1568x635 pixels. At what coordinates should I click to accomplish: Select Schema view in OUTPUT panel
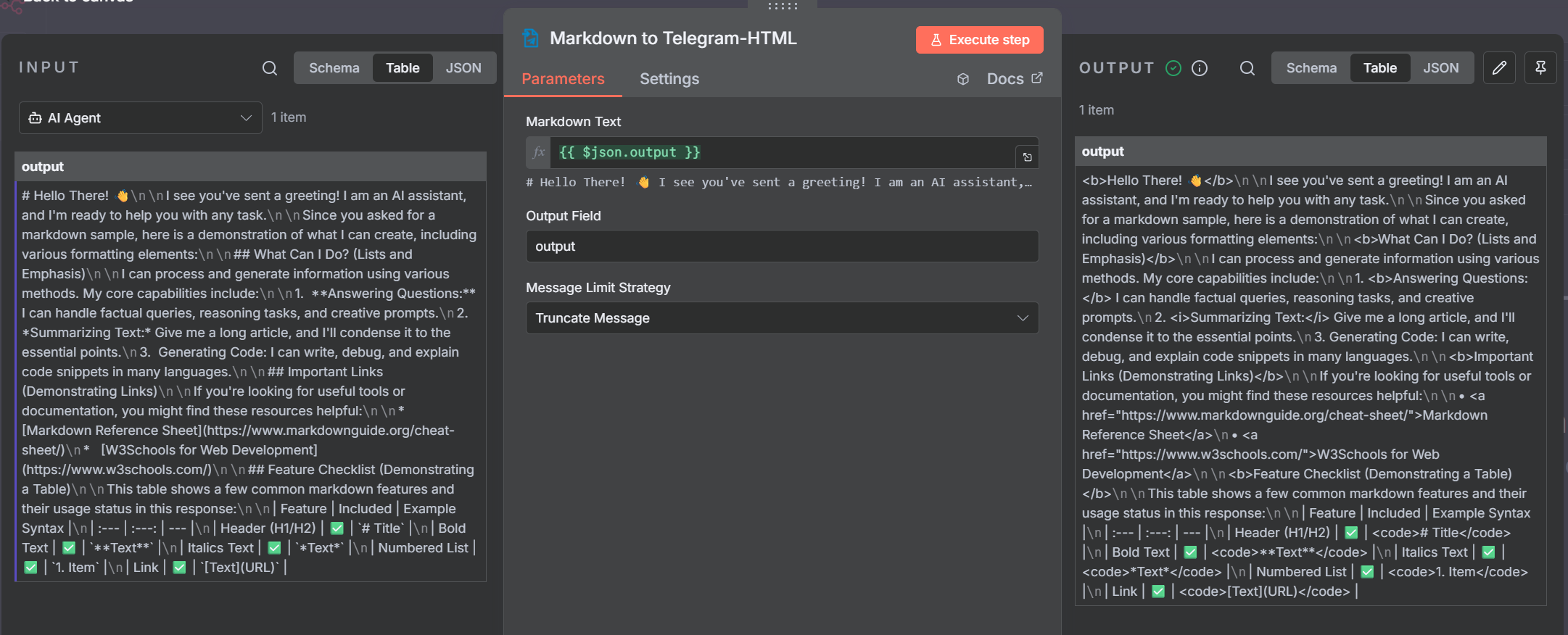(1311, 68)
